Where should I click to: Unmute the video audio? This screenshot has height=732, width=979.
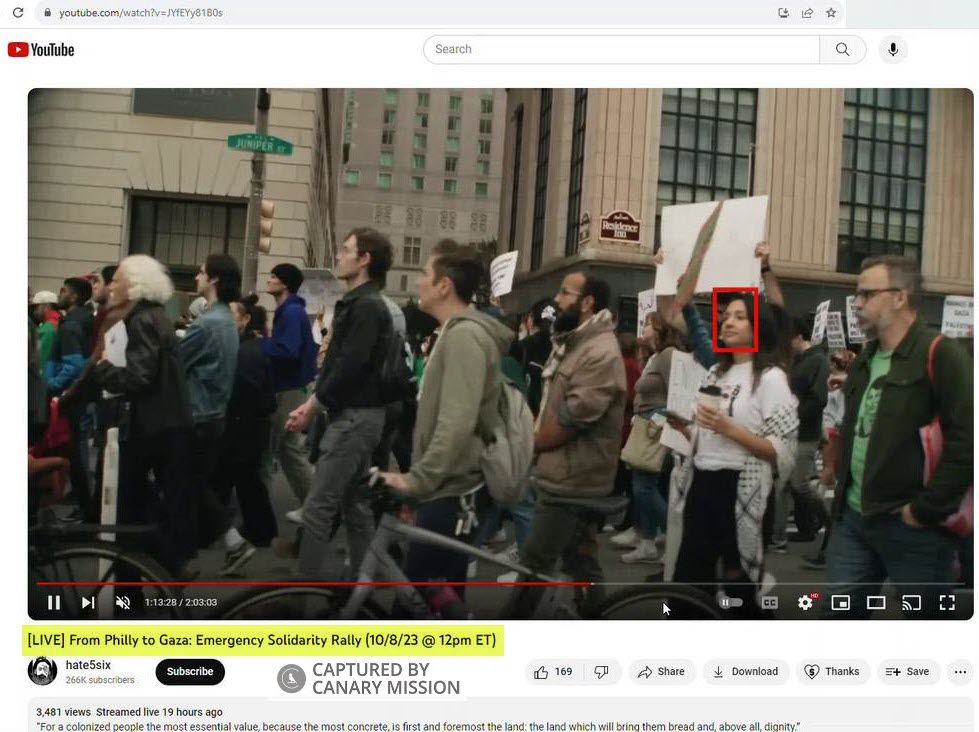123,602
